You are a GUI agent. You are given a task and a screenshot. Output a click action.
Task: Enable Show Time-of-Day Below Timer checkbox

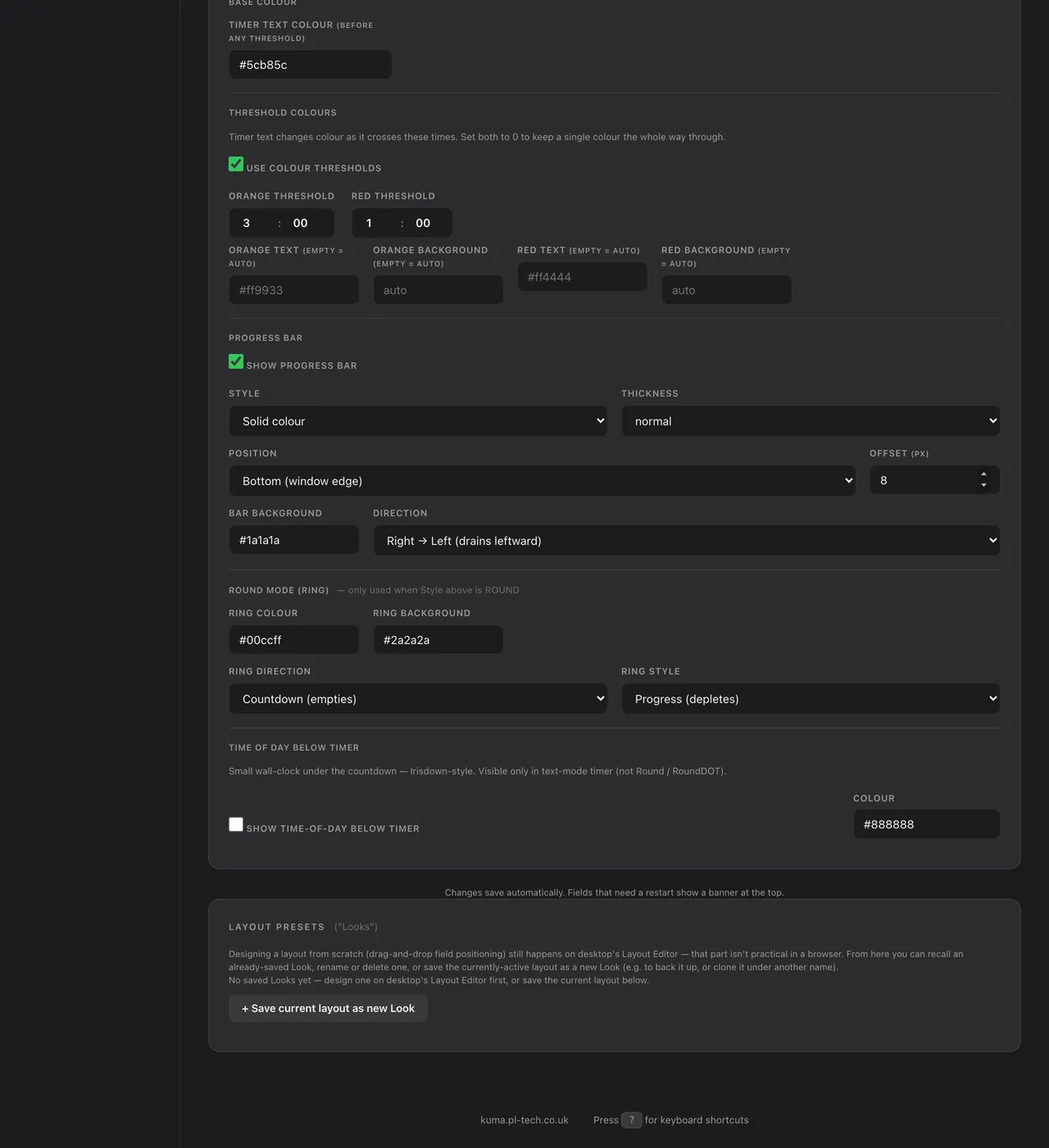[236, 824]
